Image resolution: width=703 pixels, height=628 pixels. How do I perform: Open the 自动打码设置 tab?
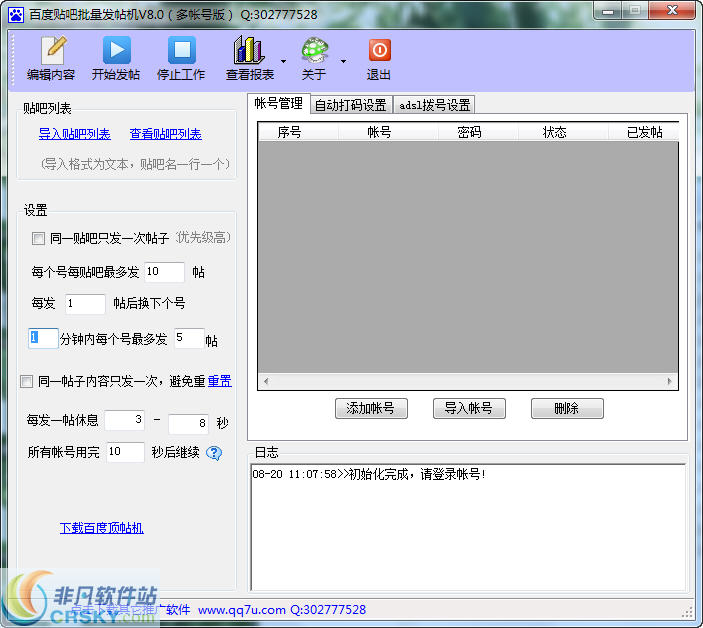pos(351,105)
